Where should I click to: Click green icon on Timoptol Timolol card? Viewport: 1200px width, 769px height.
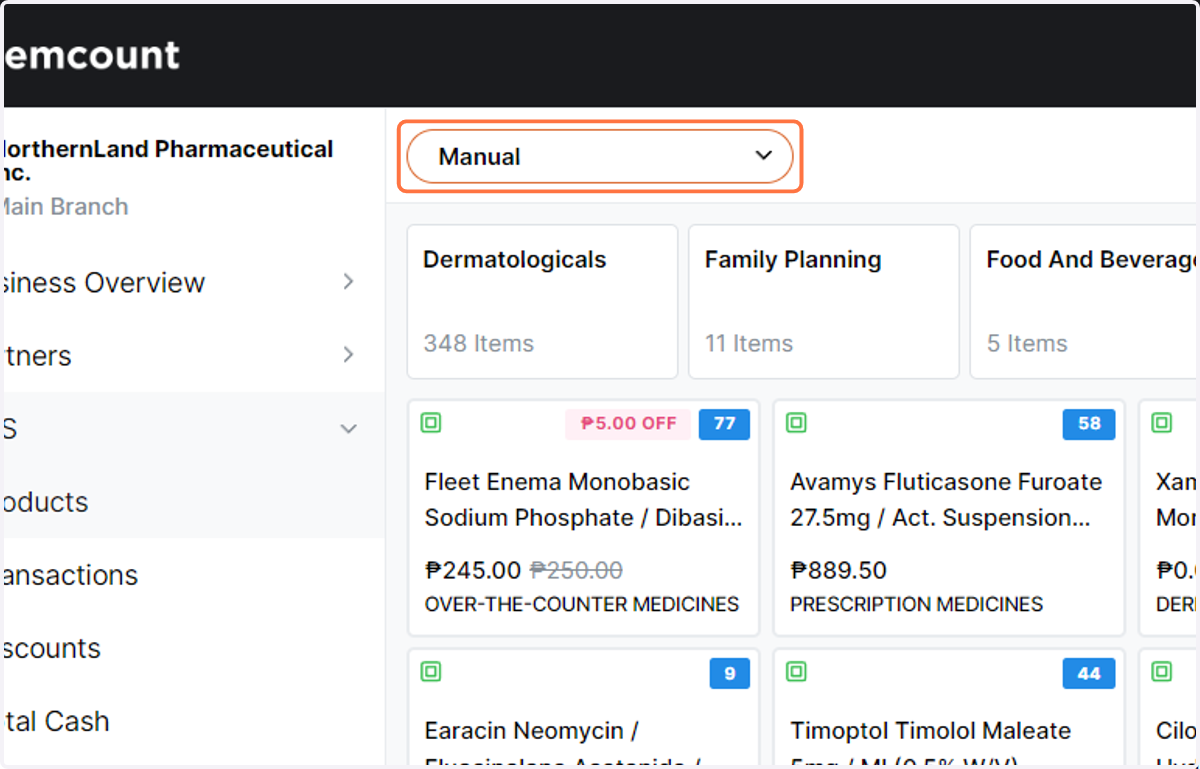796,672
